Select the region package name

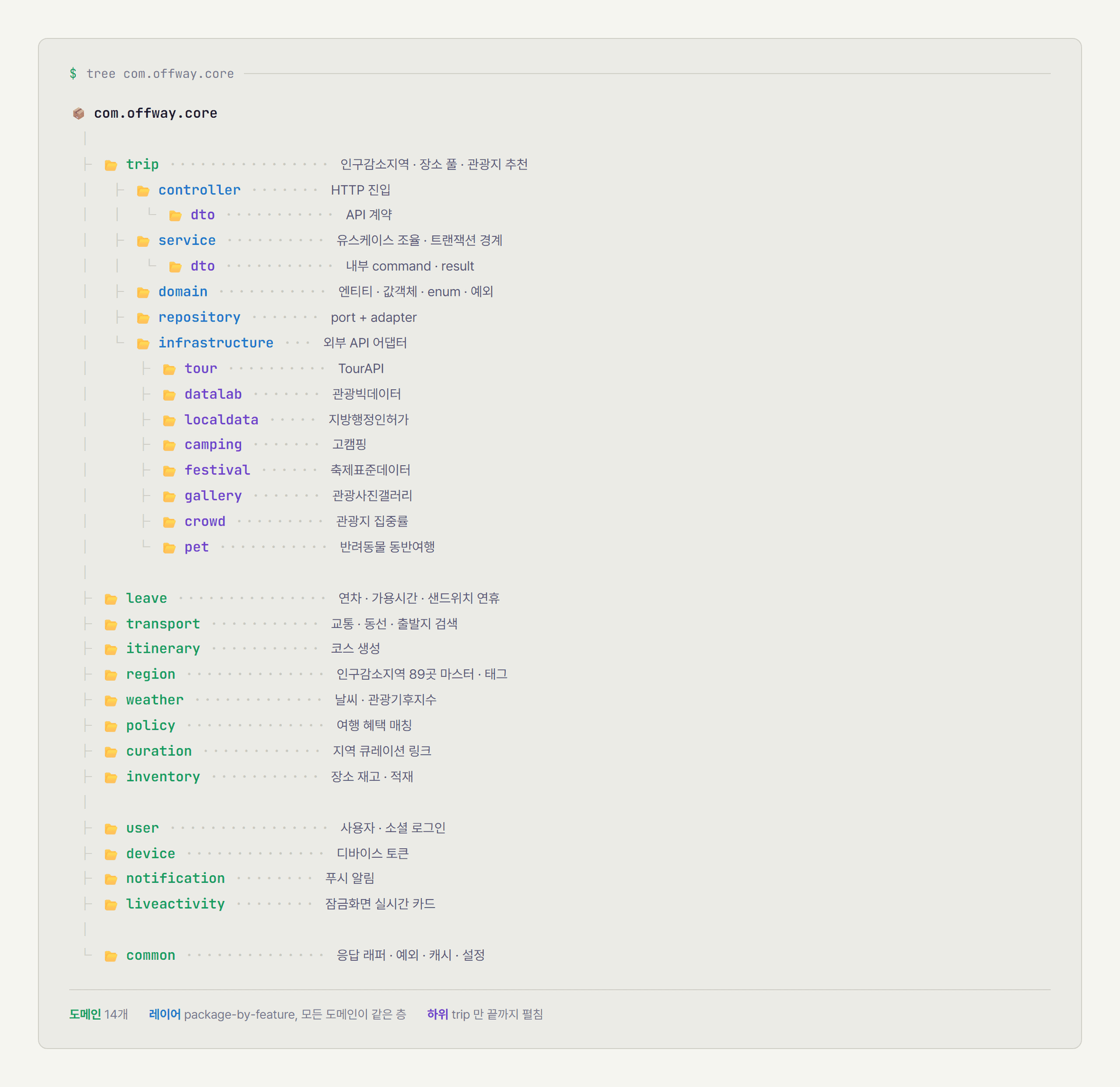coord(150,674)
